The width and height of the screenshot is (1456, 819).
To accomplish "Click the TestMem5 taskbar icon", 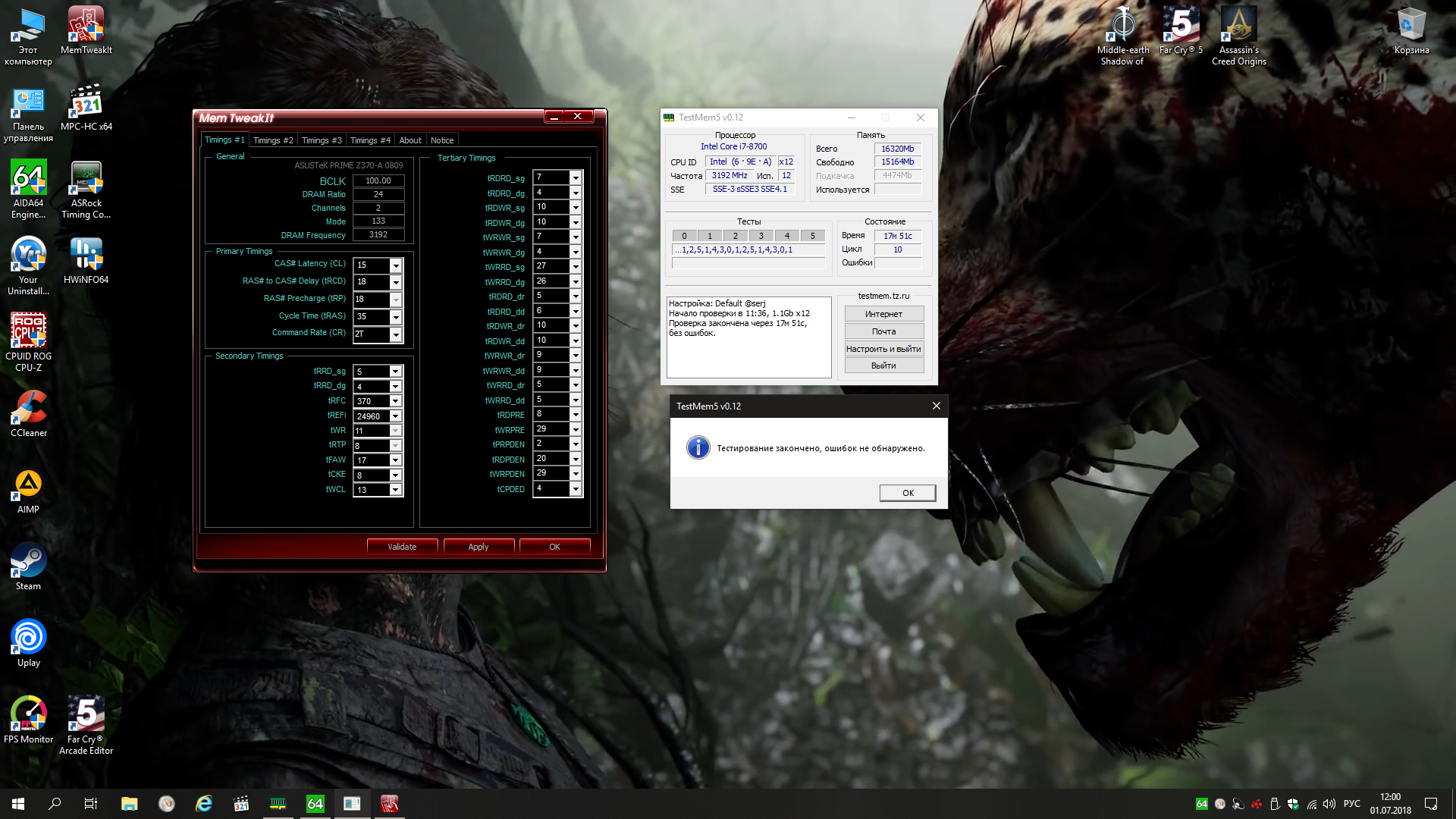I will pos(278,804).
